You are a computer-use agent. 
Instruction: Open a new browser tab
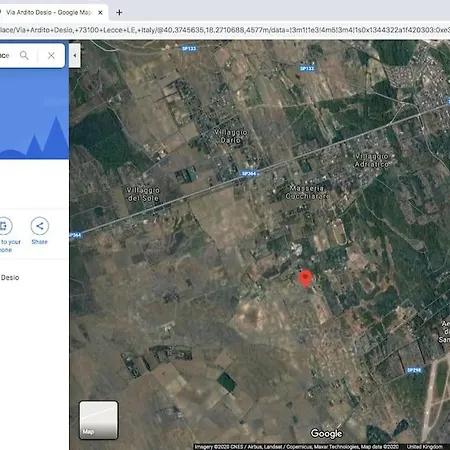pyautogui.click(x=119, y=13)
